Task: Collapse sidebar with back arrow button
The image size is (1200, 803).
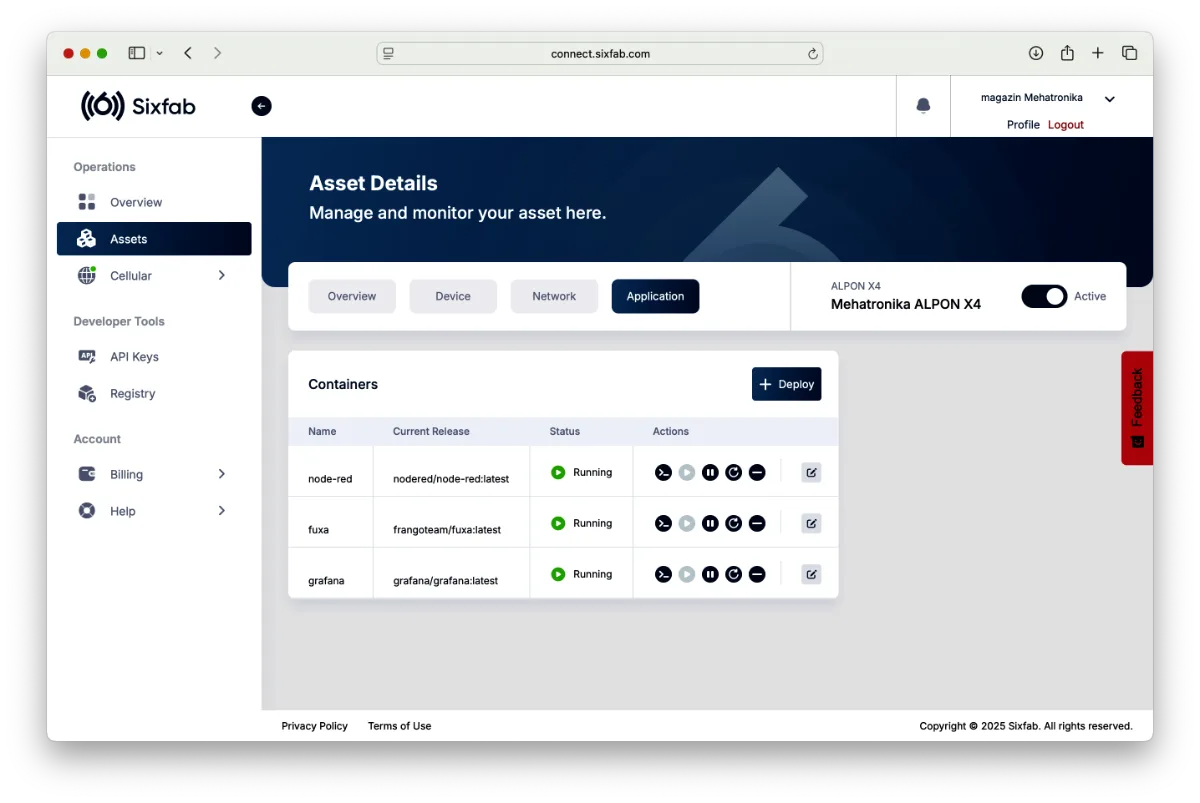Action: (261, 106)
